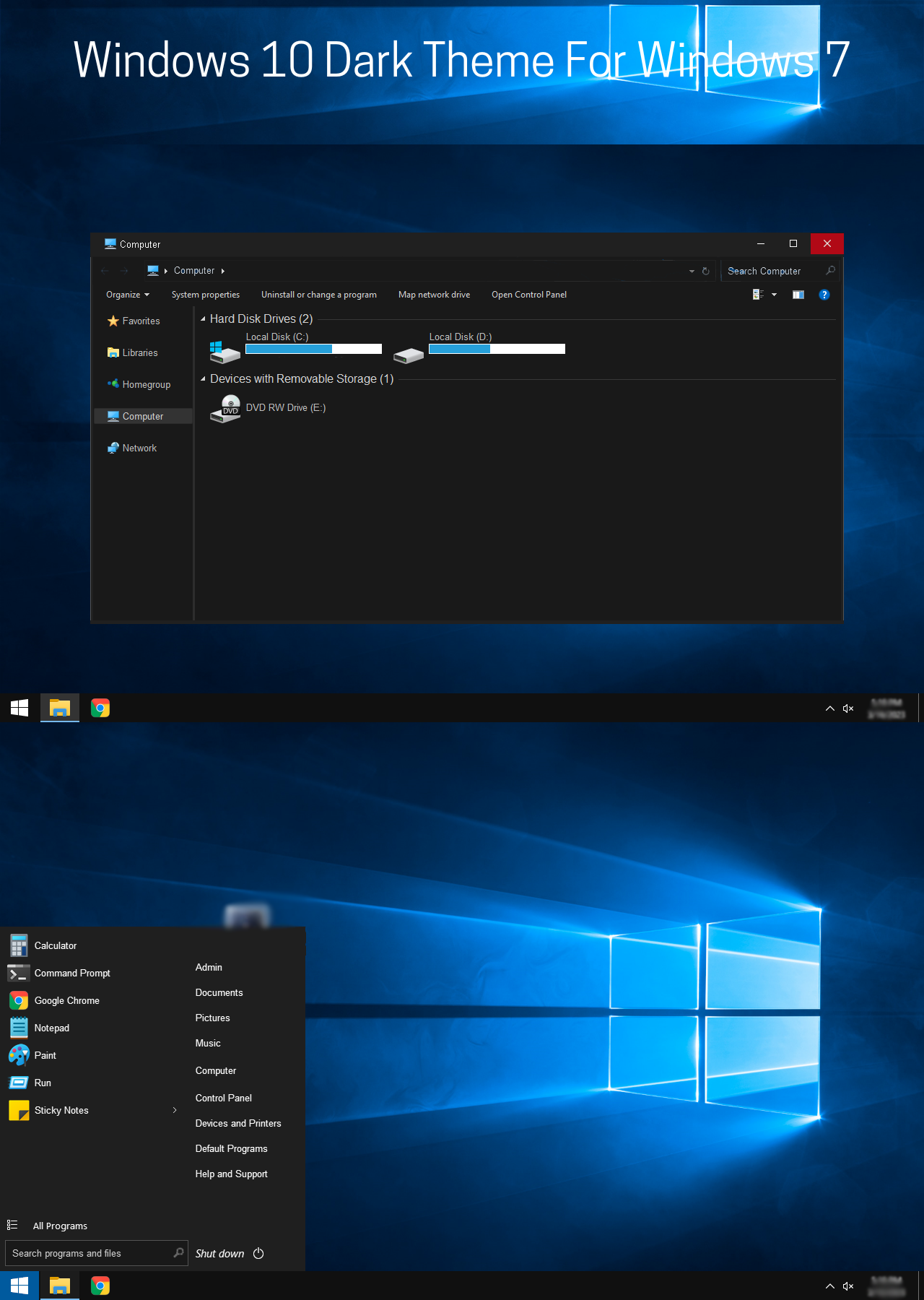
Task: Click Map network drive
Action: pos(434,295)
